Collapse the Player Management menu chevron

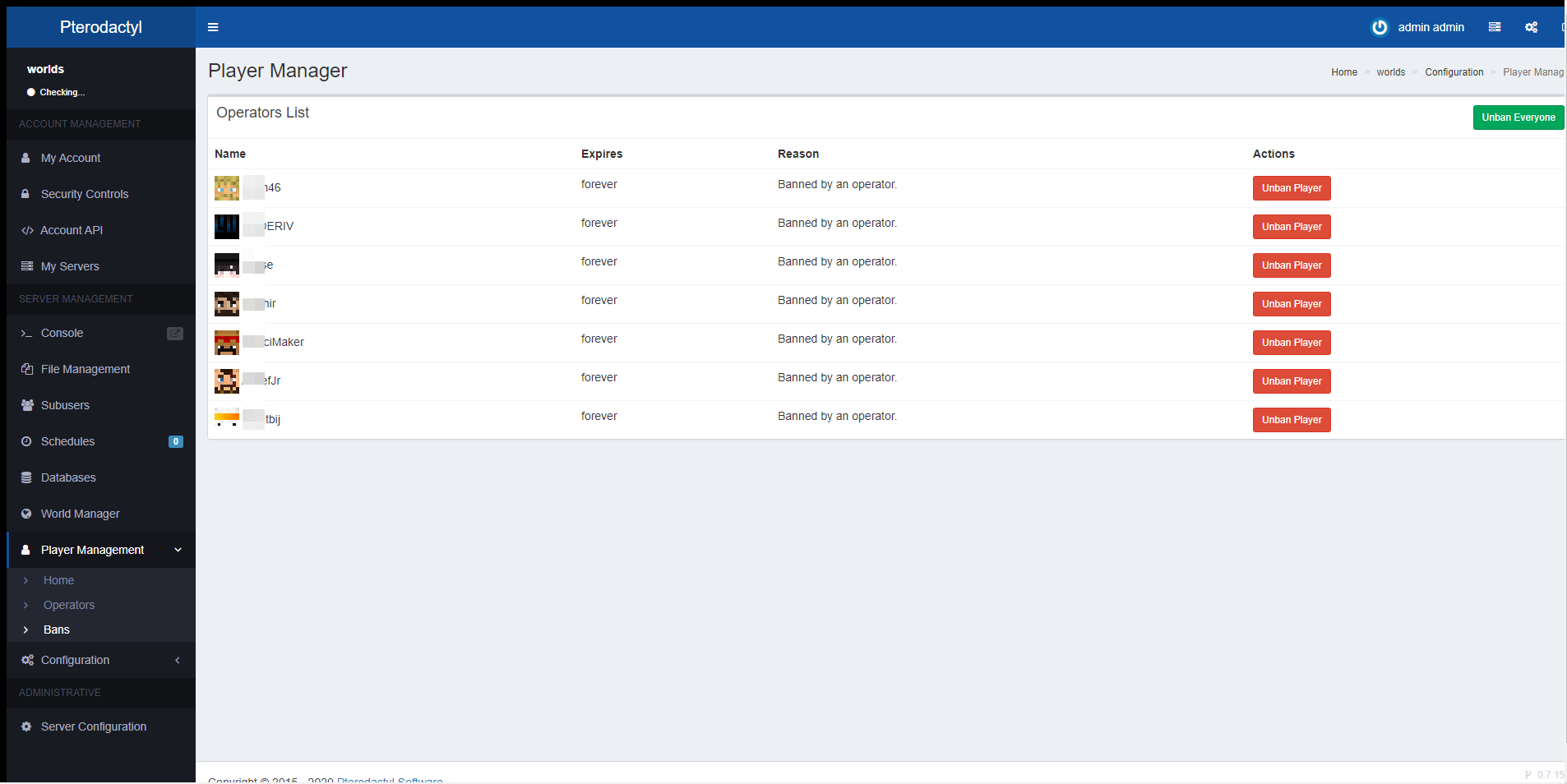pos(178,550)
